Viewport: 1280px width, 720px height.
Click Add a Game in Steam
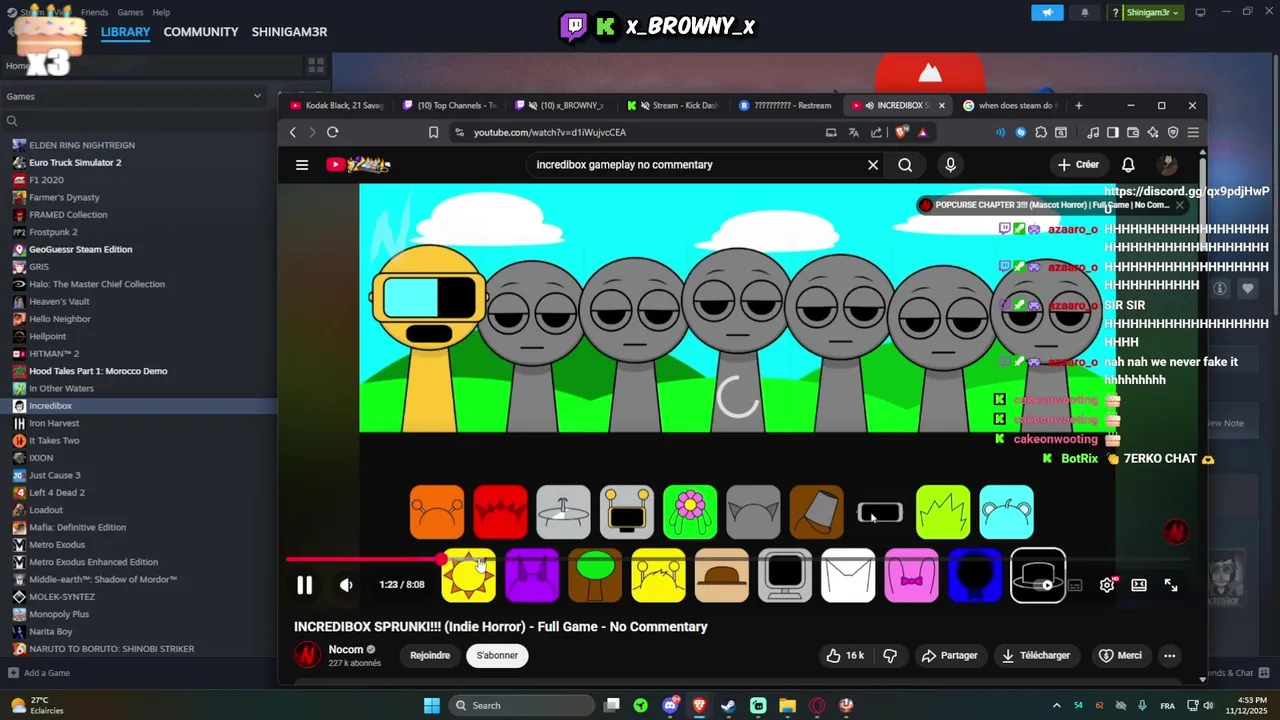[39, 673]
